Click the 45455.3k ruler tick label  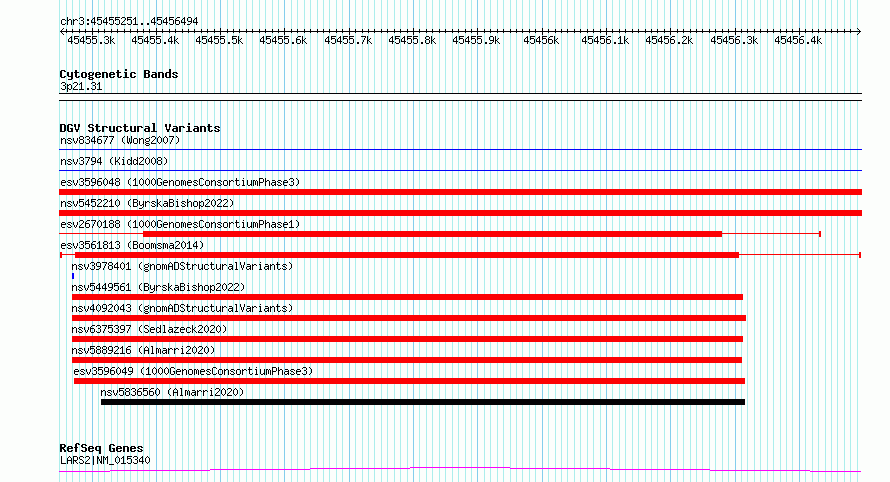[x=91, y=40]
